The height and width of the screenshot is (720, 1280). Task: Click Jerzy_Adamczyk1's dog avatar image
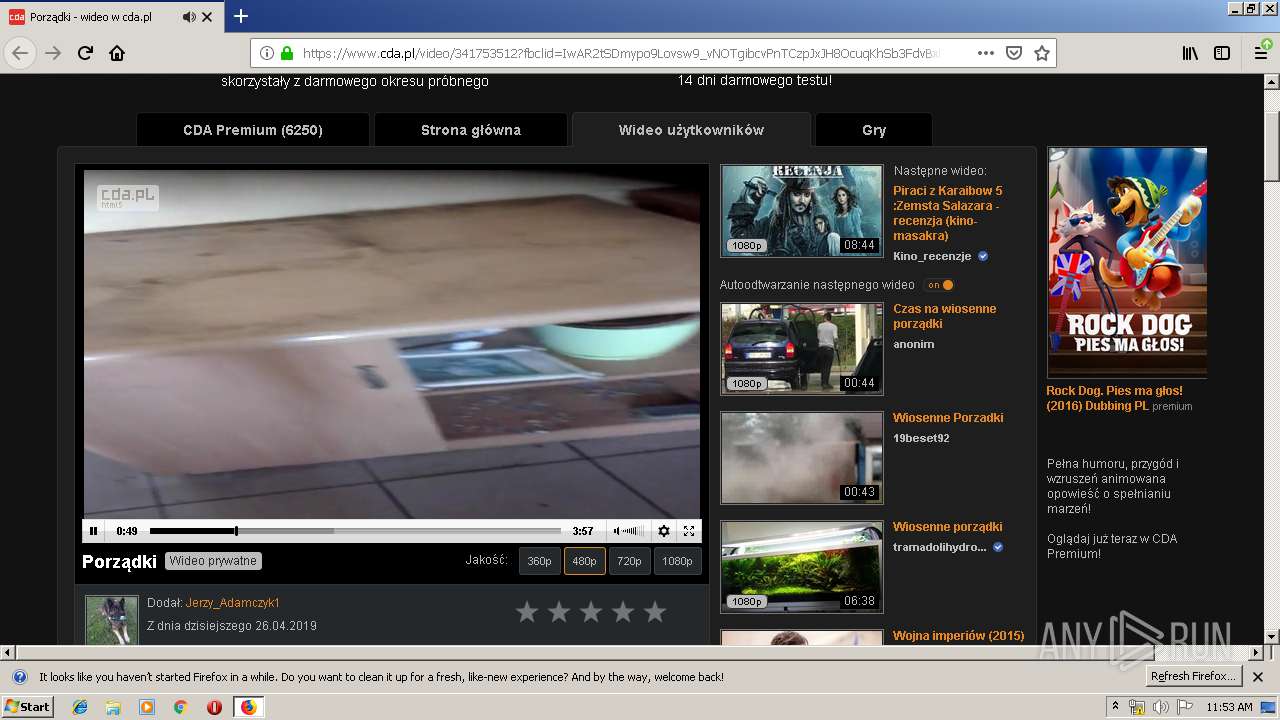pos(111,620)
